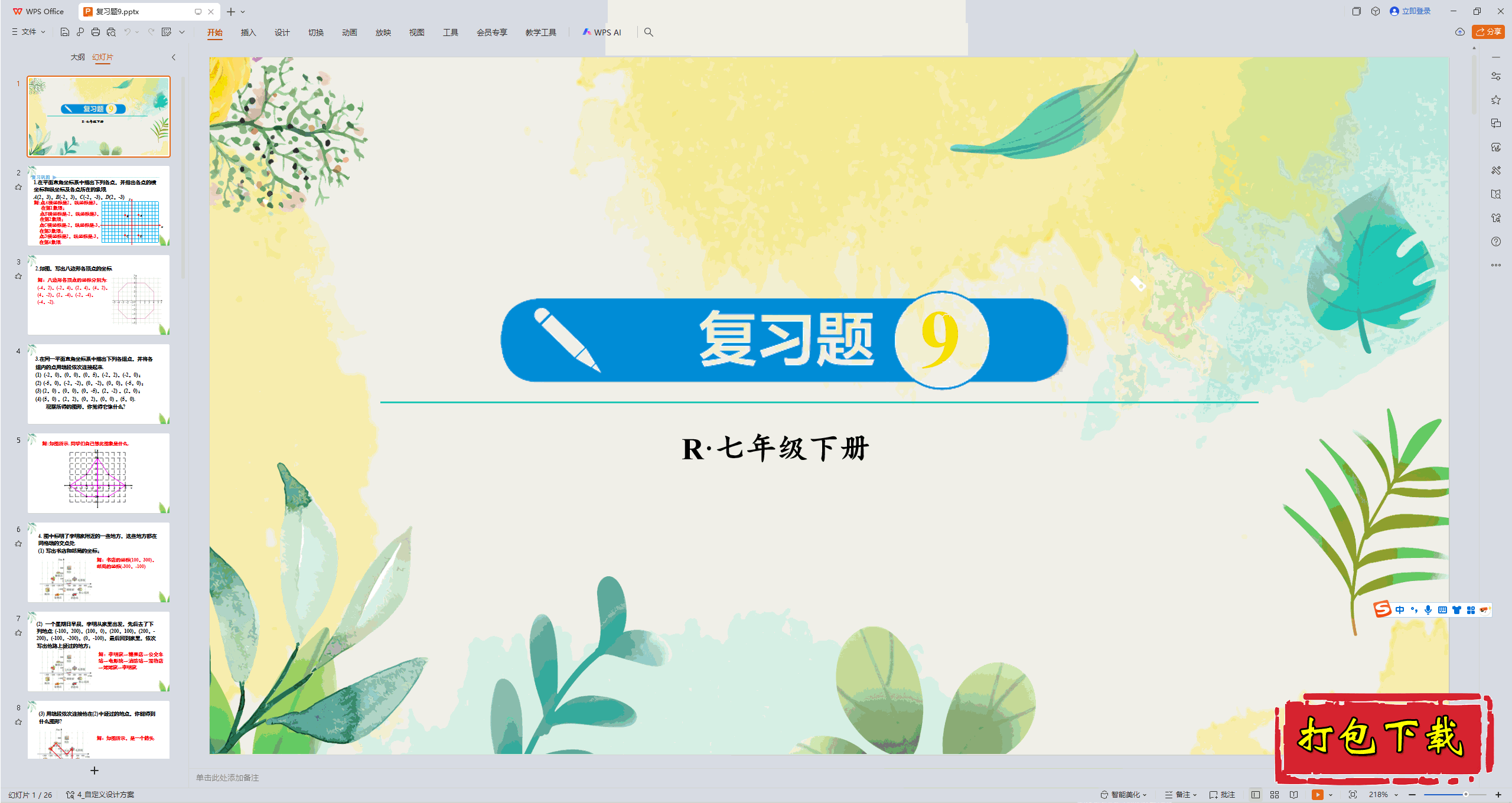The image size is (1512, 803).
Task: Add new slide with plus button below thumbnails
Action: (x=94, y=771)
